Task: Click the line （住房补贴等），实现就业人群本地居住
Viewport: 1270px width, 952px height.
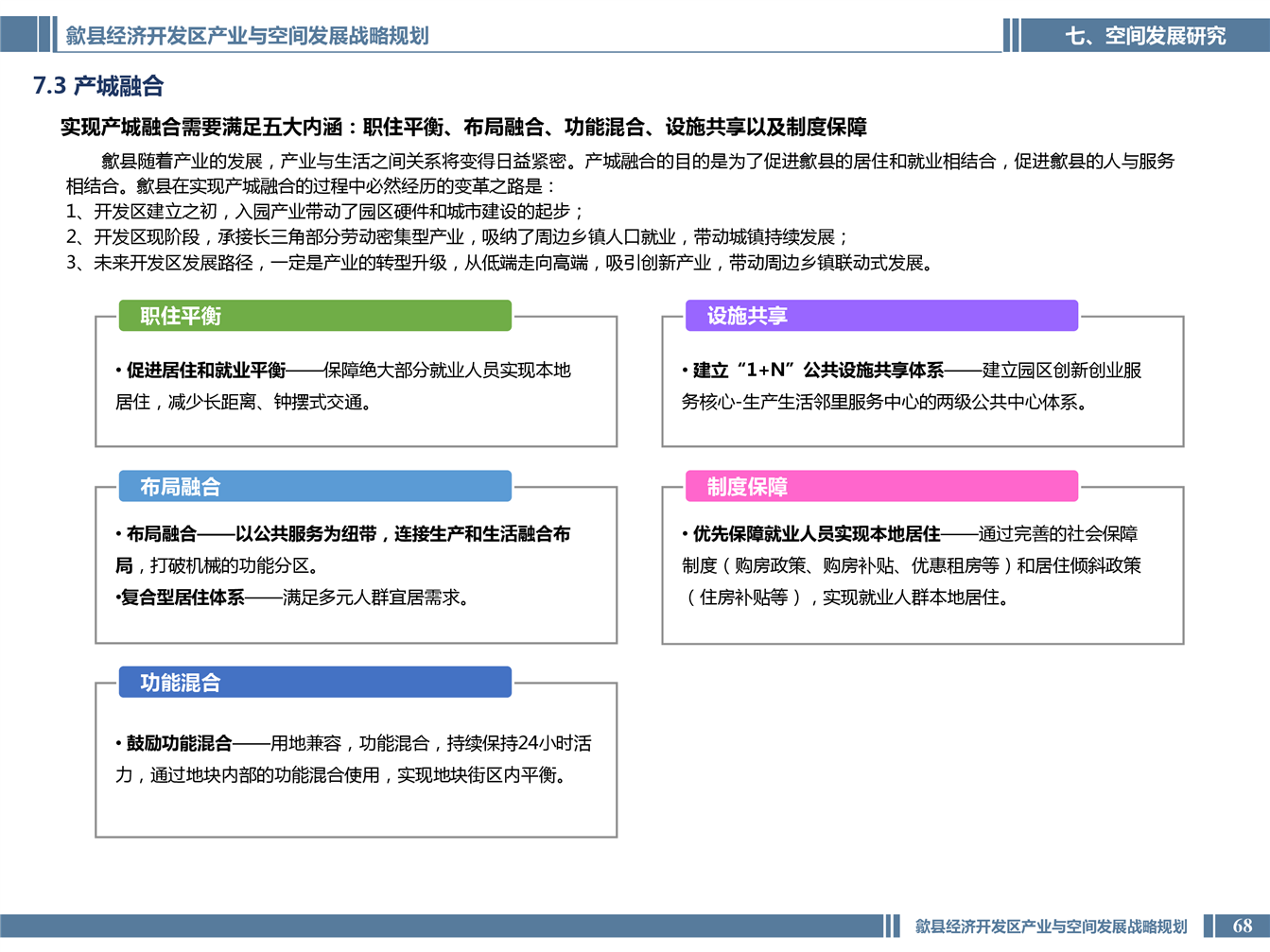Action: [x=847, y=597]
